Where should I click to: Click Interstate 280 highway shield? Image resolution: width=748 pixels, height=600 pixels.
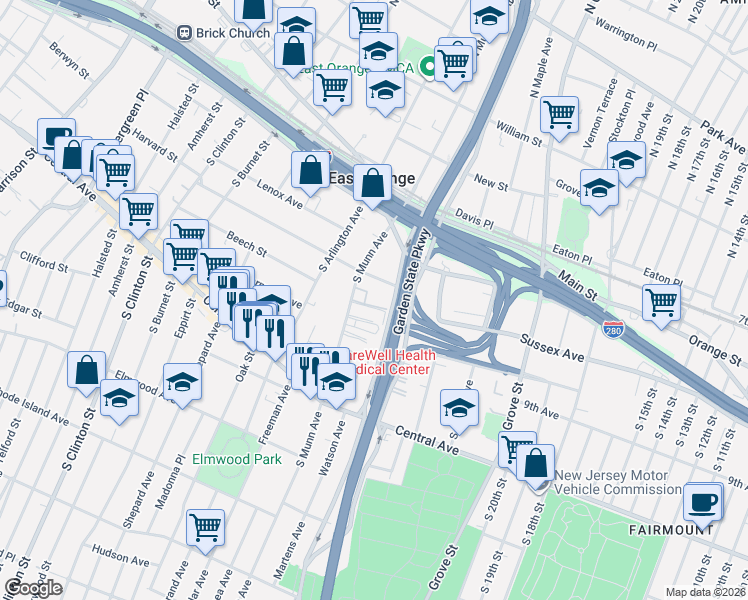(x=612, y=330)
